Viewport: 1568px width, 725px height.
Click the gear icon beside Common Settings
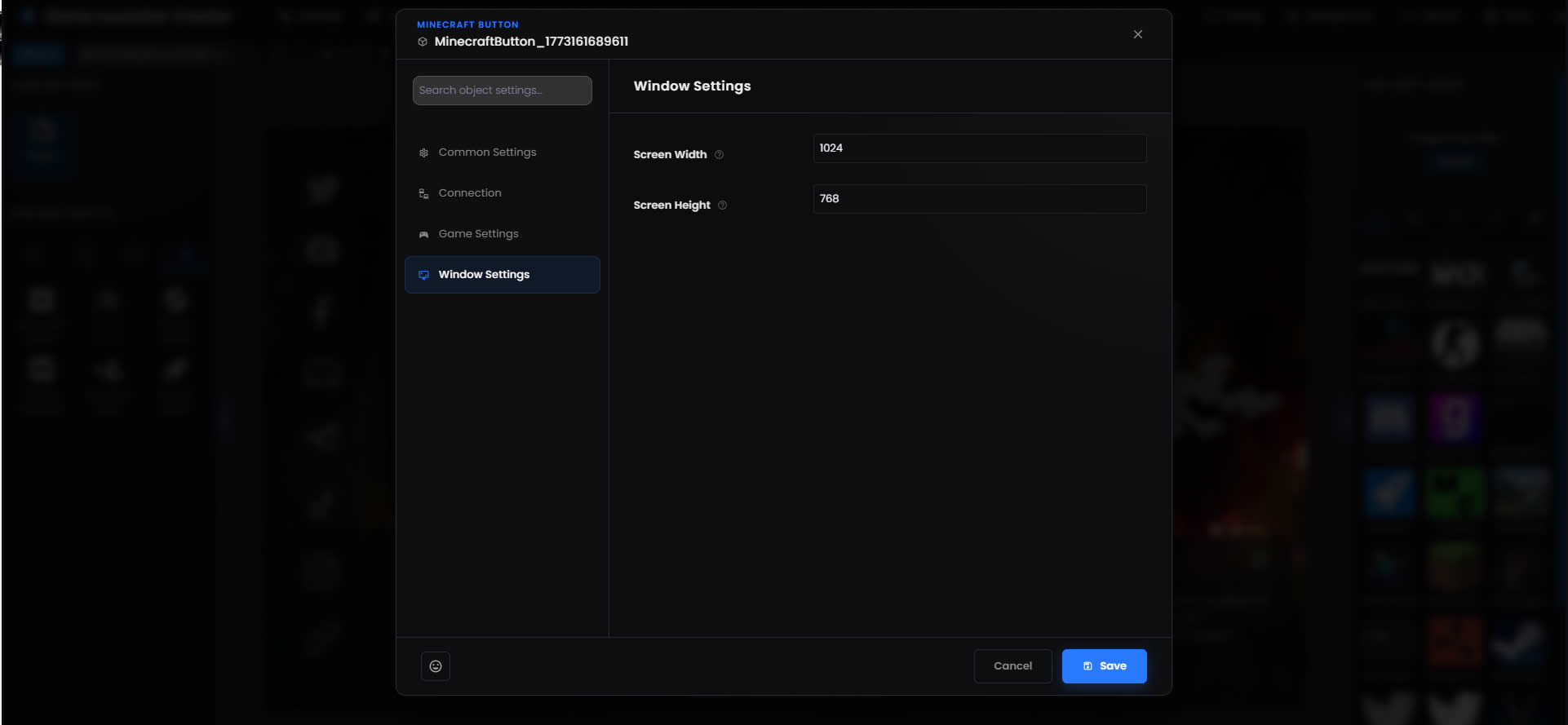pyautogui.click(x=423, y=153)
